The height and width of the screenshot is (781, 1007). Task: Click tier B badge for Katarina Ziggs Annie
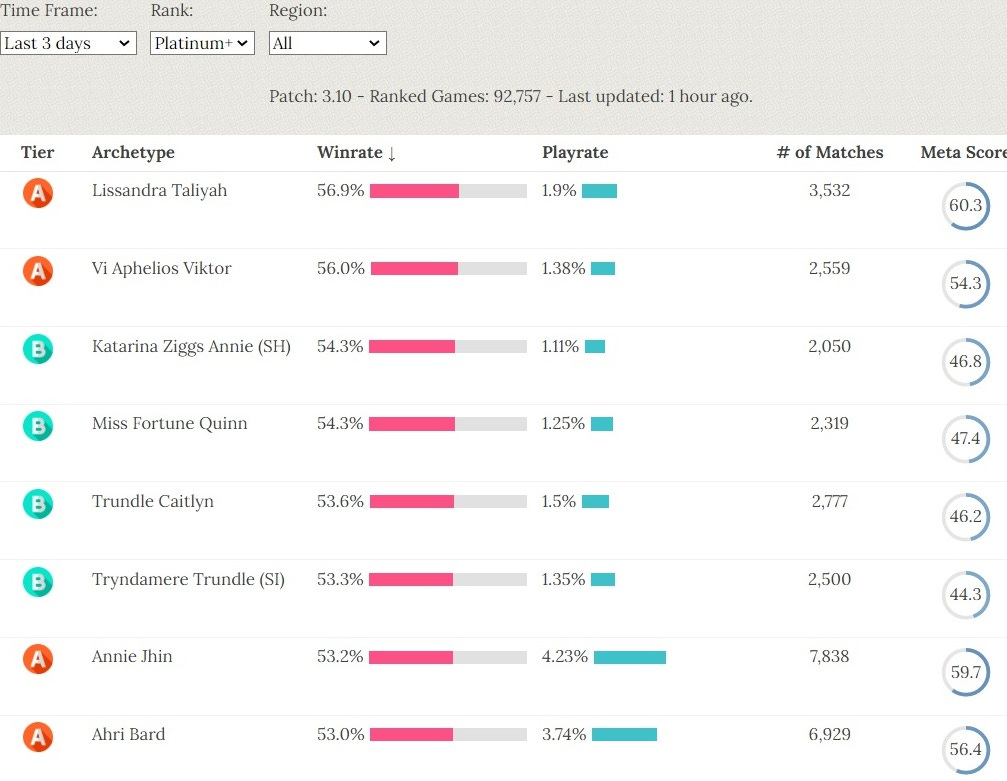(x=38, y=349)
